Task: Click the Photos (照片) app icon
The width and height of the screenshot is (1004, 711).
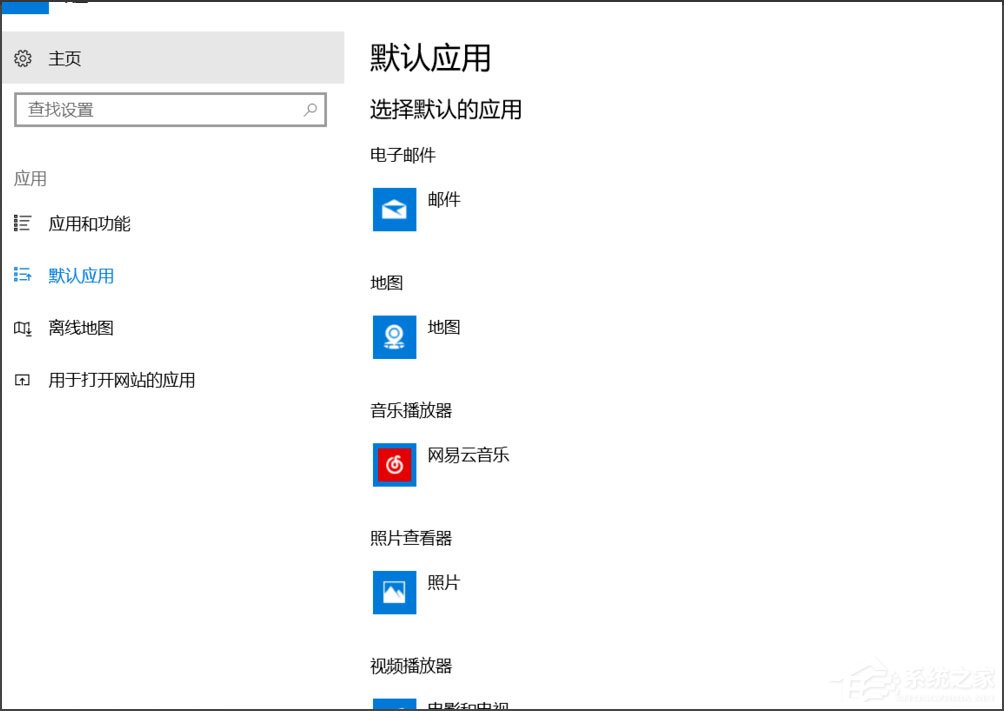Action: (x=393, y=592)
